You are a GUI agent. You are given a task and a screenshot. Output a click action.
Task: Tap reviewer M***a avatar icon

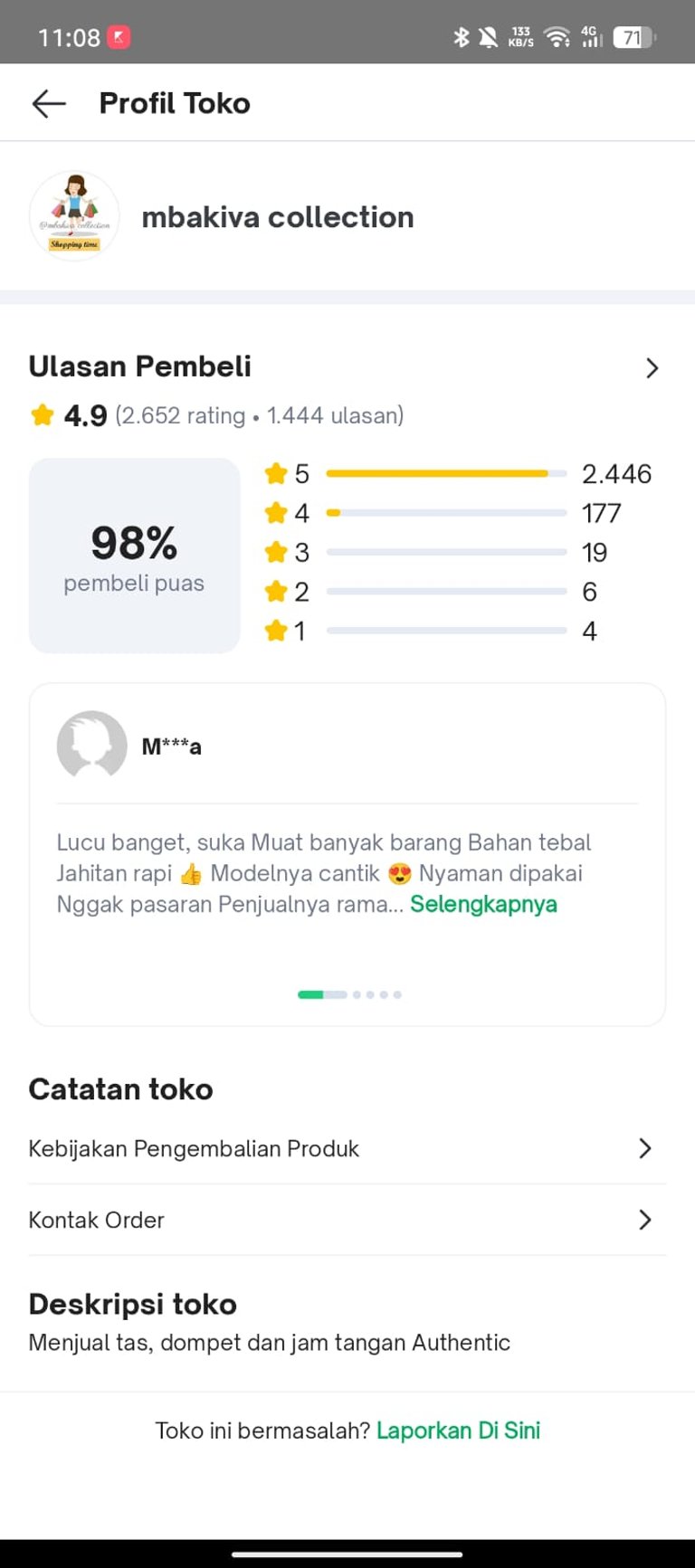[91, 746]
